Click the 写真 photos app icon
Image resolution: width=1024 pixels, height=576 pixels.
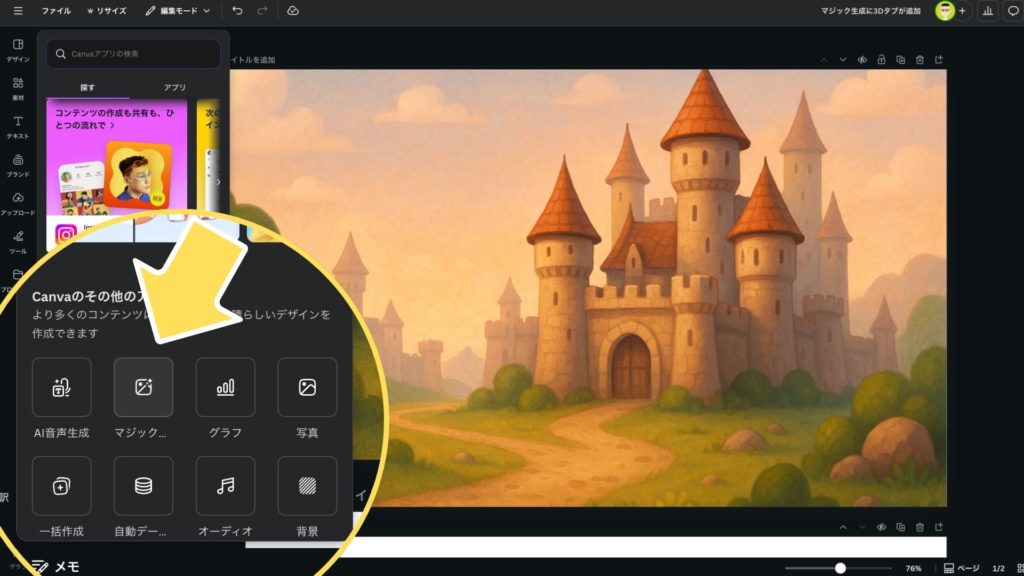tap(307, 387)
